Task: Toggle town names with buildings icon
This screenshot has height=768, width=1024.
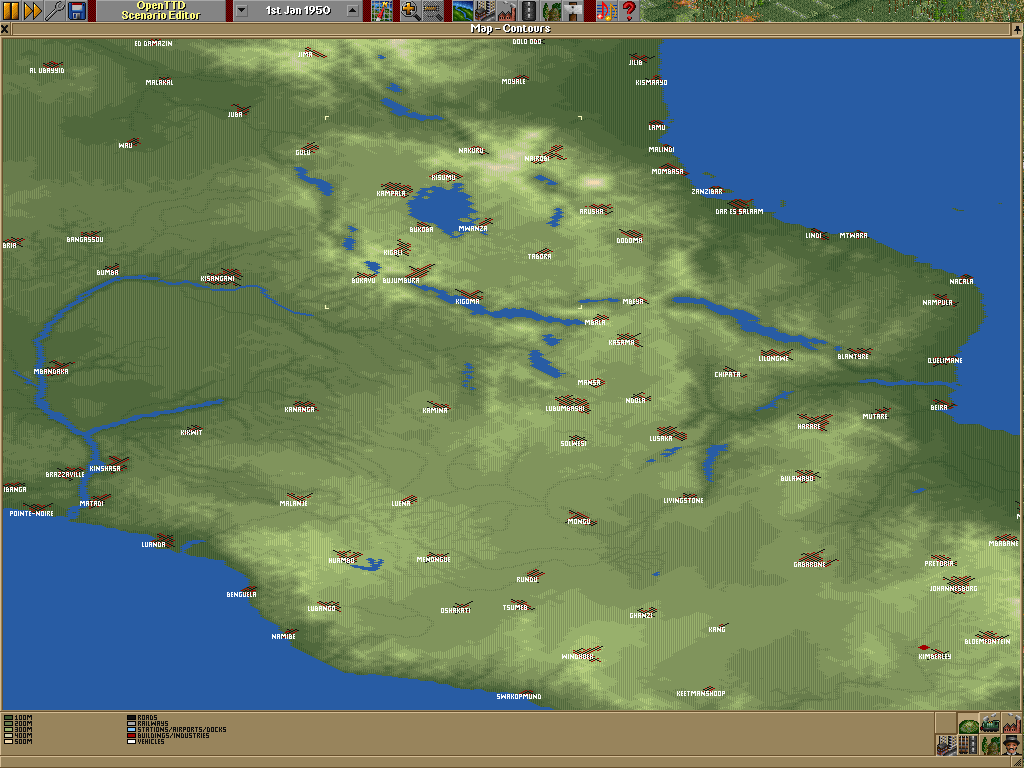Action: (x=946, y=745)
